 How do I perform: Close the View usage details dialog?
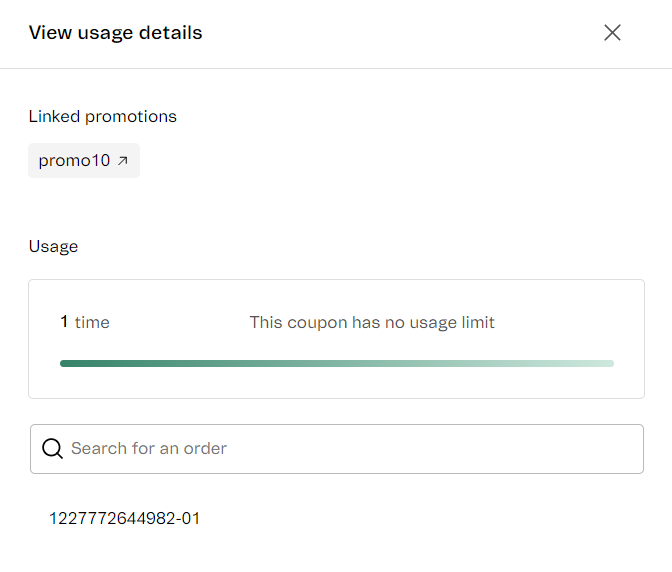point(612,33)
